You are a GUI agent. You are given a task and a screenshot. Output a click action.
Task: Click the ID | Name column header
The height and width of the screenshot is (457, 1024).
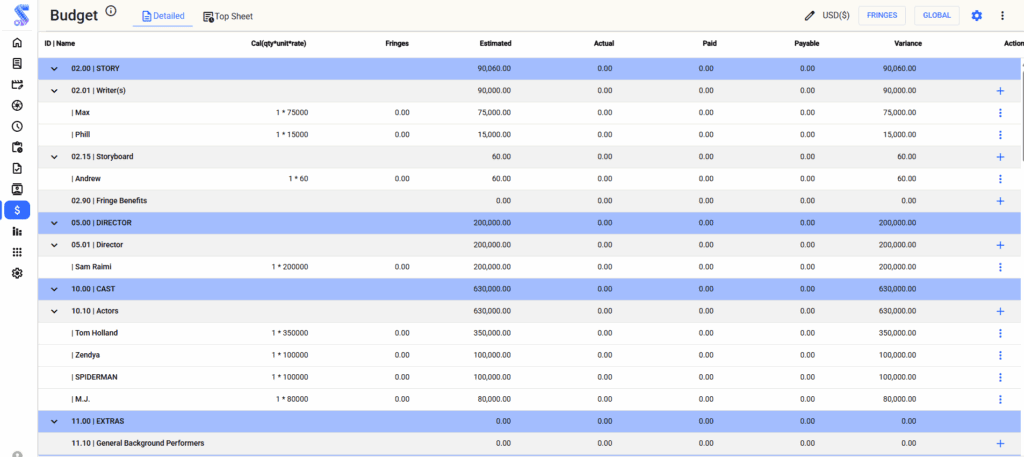tap(59, 44)
